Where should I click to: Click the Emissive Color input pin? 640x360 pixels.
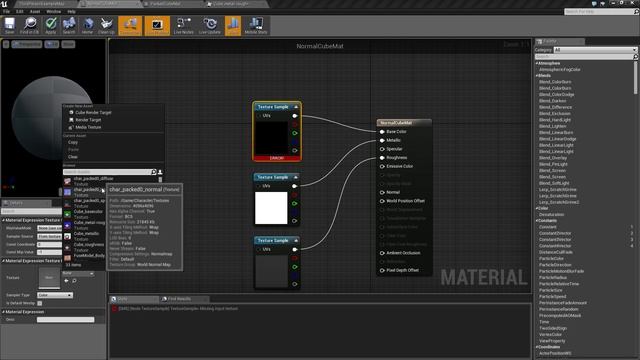click(x=382, y=166)
